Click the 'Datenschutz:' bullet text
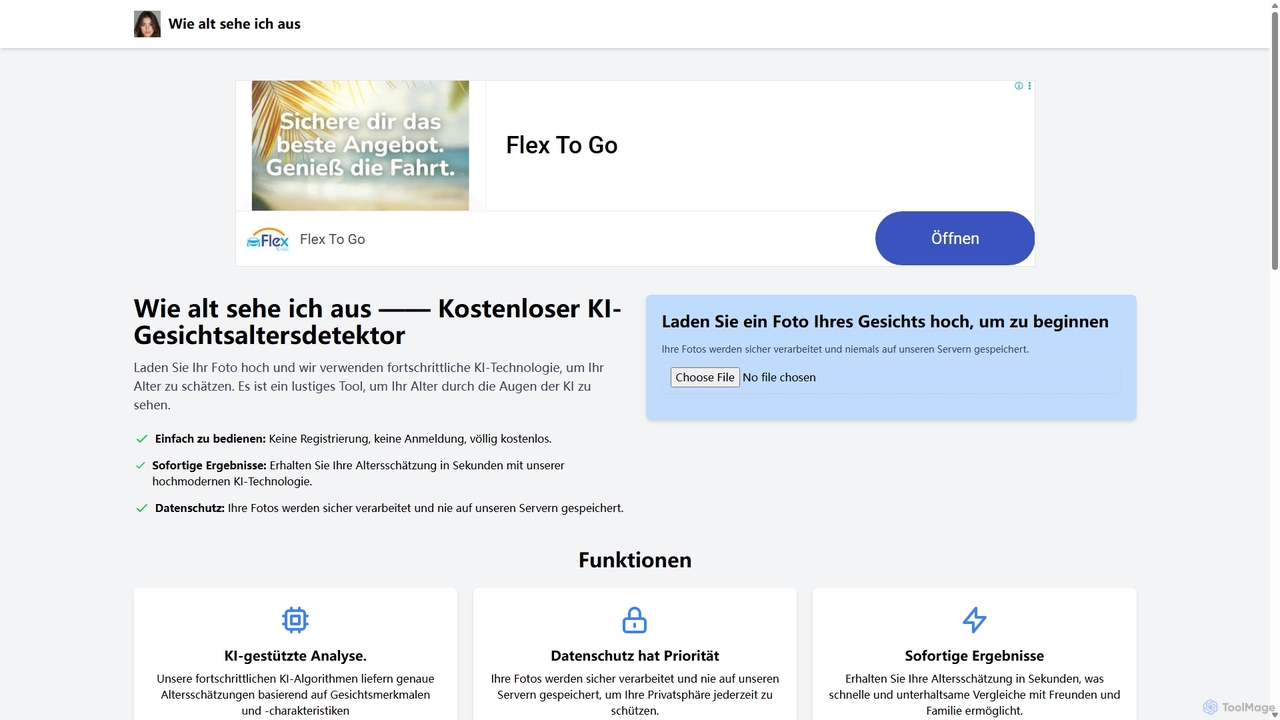 (189, 508)
